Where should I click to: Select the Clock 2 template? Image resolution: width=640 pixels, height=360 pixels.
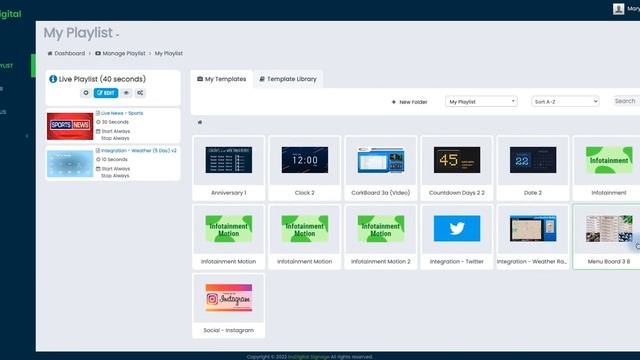click(304, 168)
